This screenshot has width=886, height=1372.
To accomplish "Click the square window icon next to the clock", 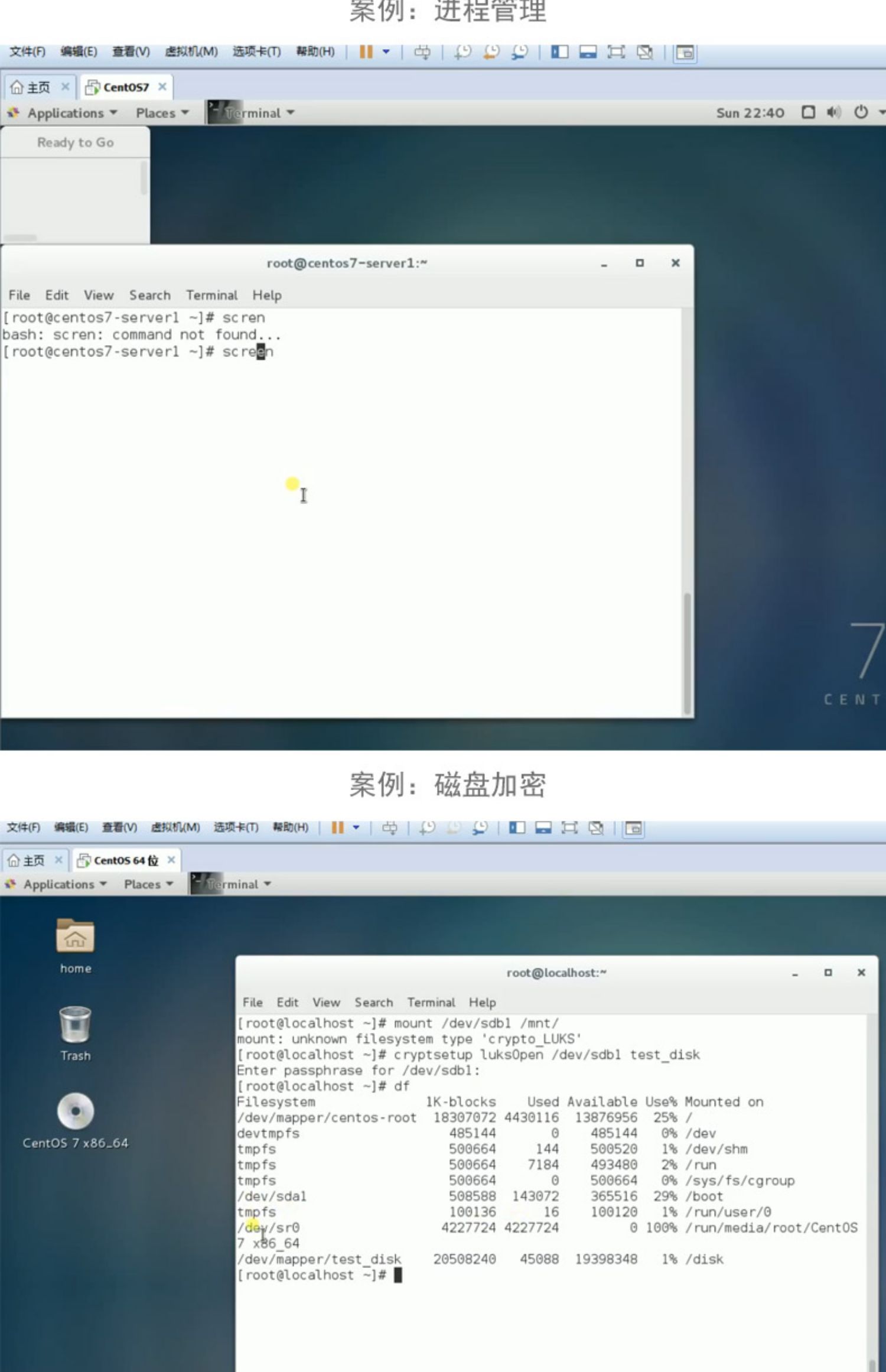I will coord(809,112).
